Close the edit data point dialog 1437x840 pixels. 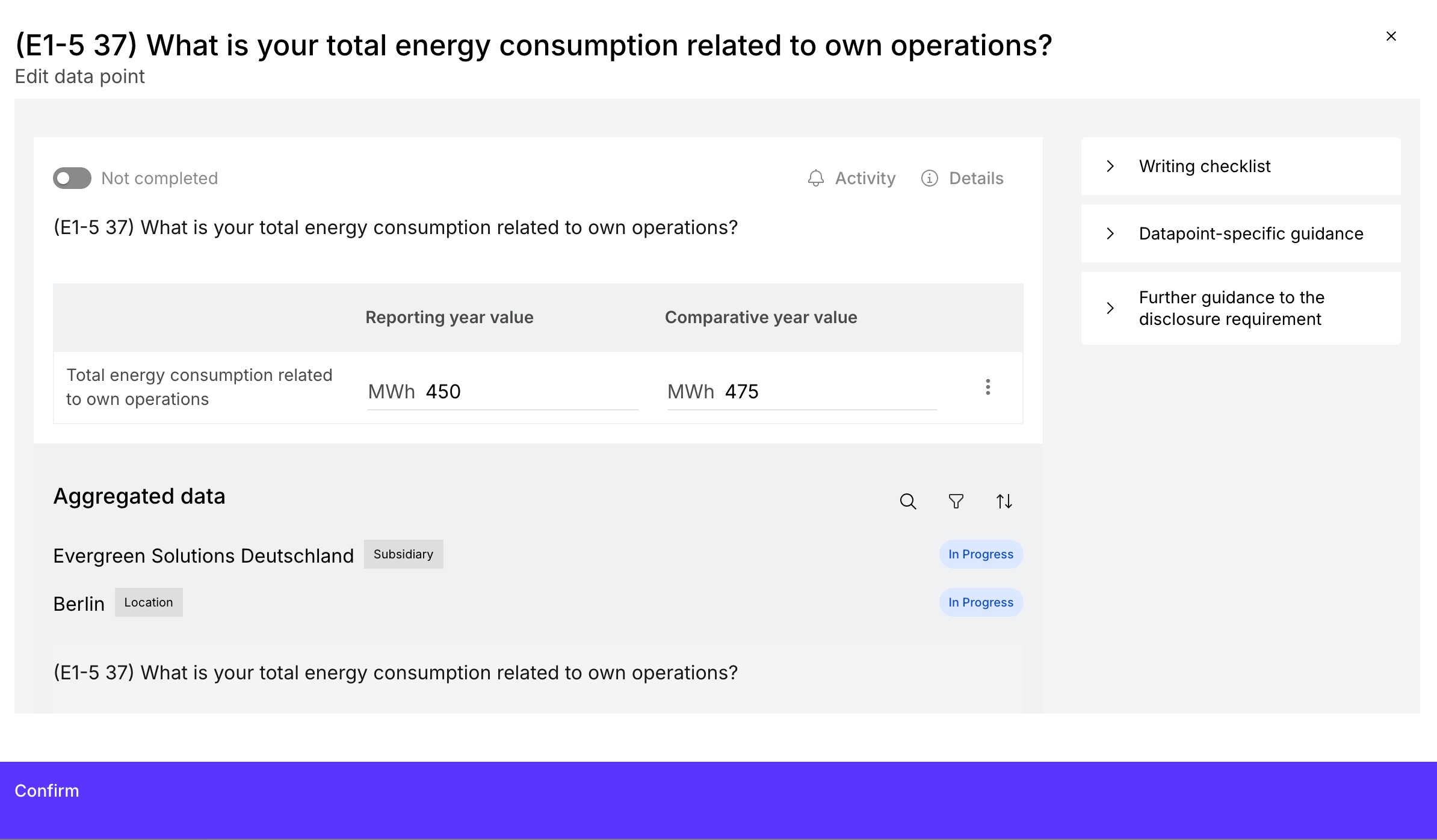(x=1391, y=36)
